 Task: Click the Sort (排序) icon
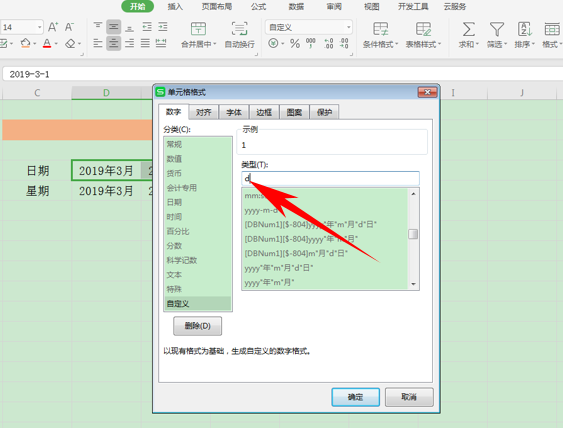click(x=525, y=29)
